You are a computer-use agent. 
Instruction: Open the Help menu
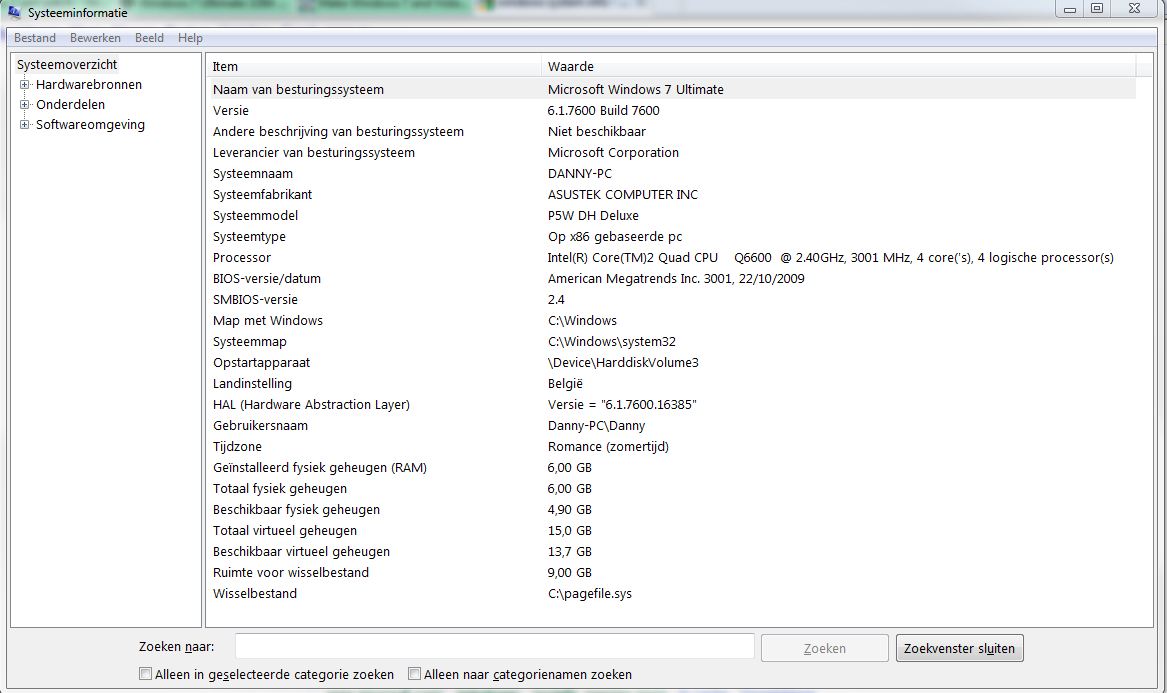[190, 38]
